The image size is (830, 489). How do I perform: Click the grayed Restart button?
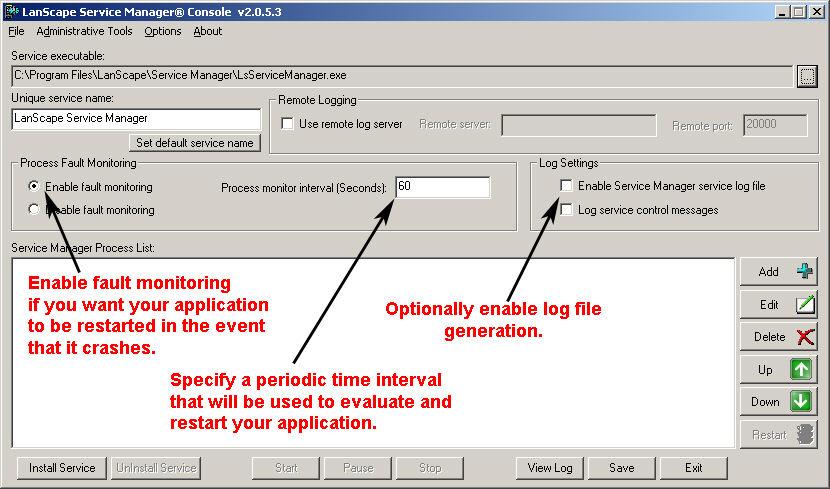click(778, 434)
